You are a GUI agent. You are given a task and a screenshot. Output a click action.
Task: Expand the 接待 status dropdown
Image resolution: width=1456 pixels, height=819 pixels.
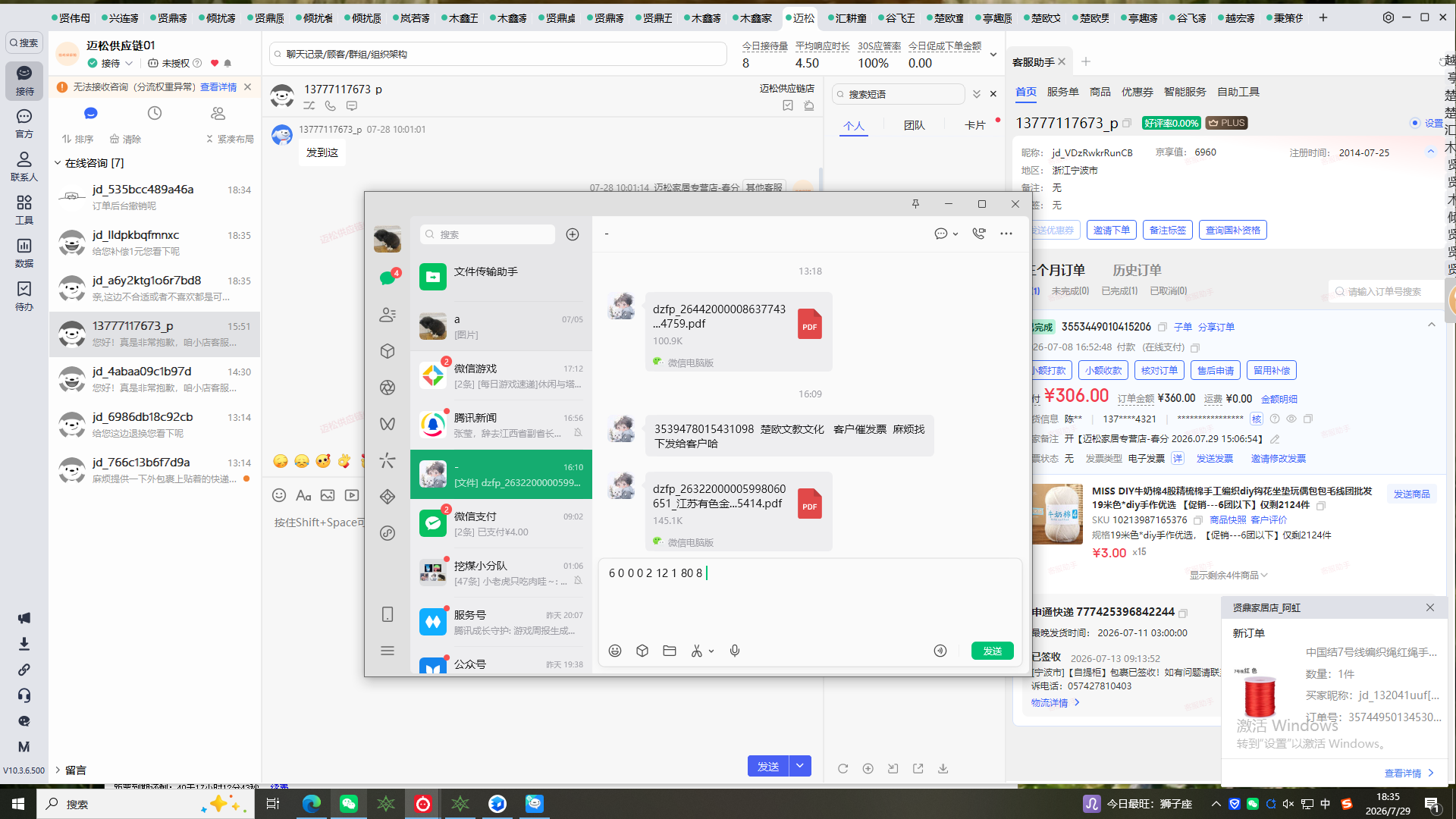point(129,63)
